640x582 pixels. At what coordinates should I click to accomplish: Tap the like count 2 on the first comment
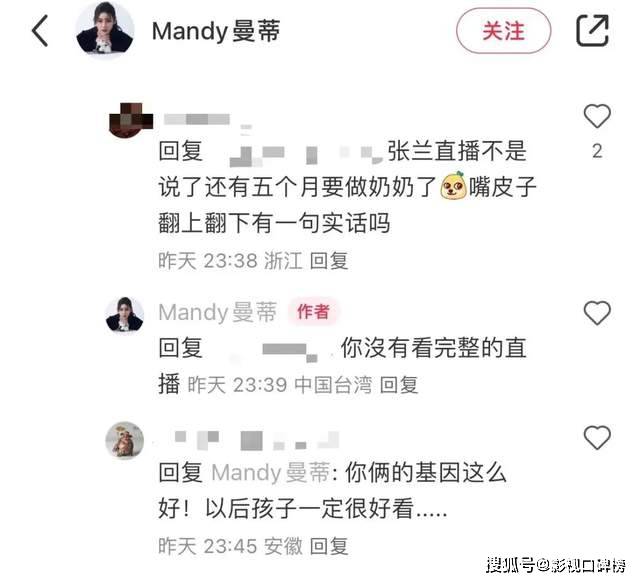click(597, 151)
